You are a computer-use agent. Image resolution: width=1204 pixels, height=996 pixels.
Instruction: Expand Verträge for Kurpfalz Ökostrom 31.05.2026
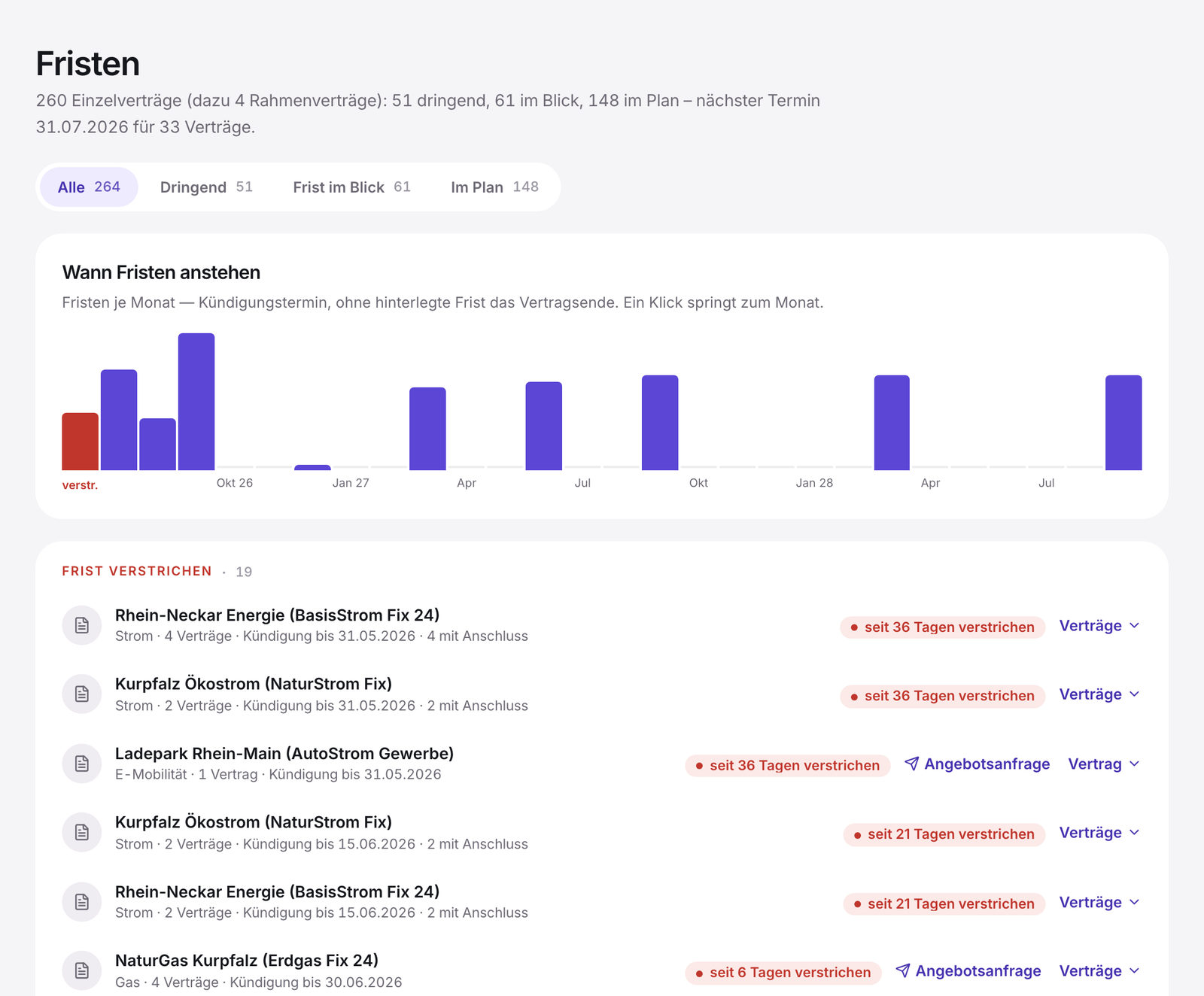pos(1099,694)
